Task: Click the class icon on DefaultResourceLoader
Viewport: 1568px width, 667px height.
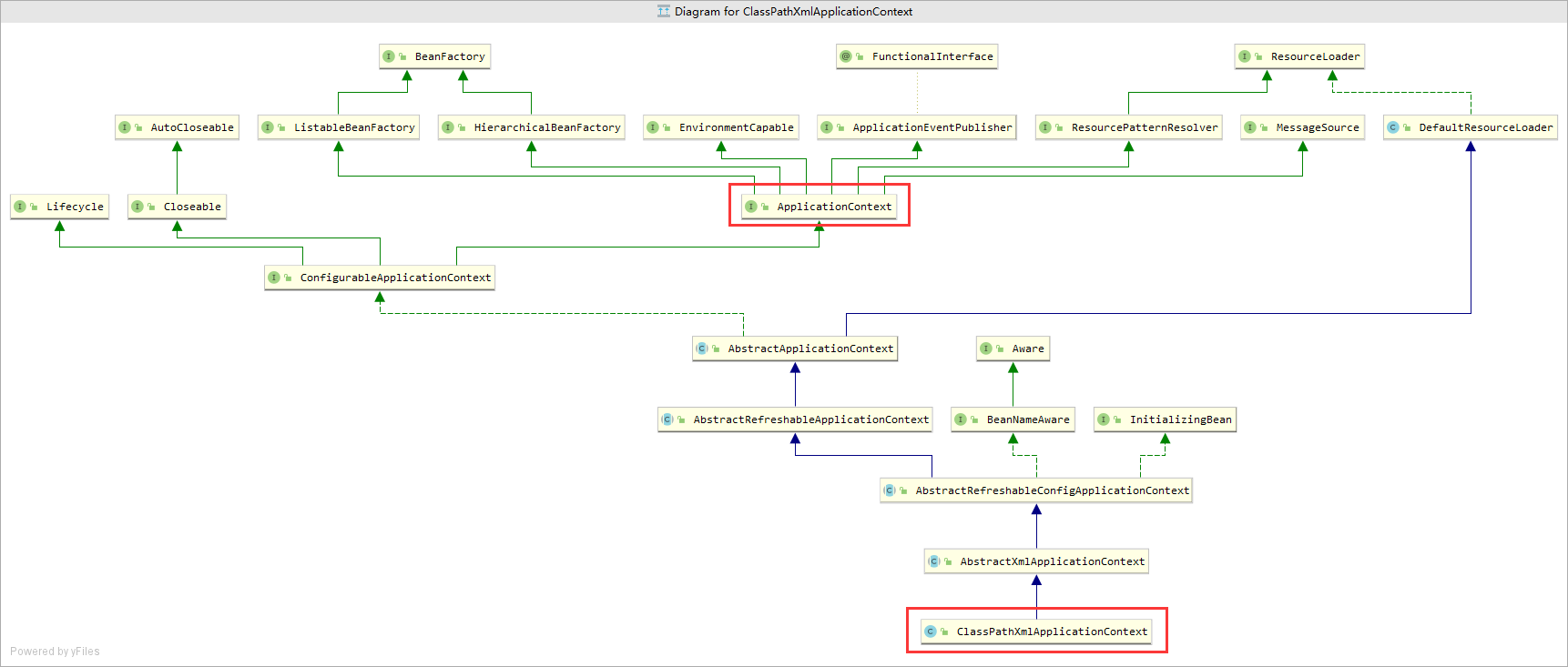Action: 1393,127
